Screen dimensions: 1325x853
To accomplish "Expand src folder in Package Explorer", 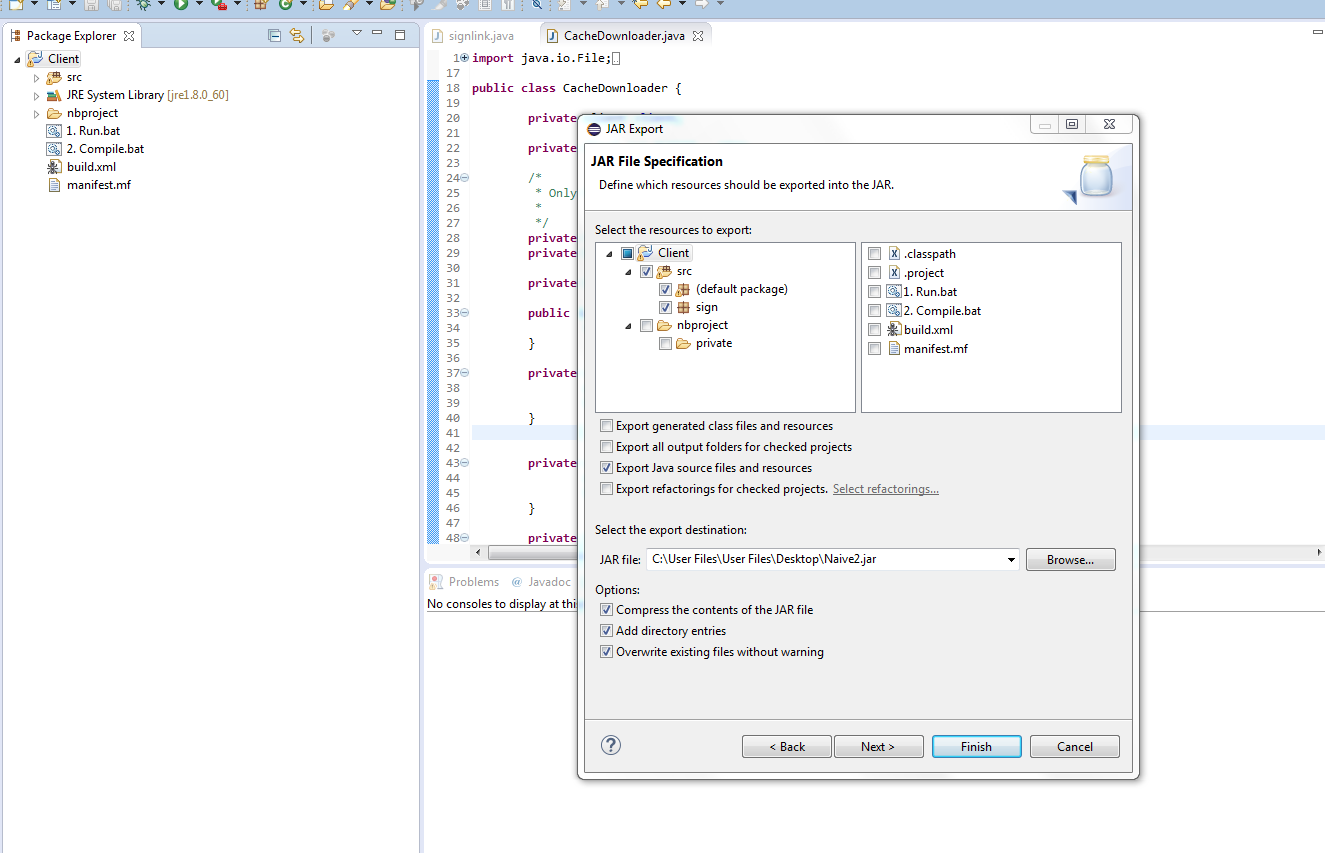I will [x=37, y=77].
